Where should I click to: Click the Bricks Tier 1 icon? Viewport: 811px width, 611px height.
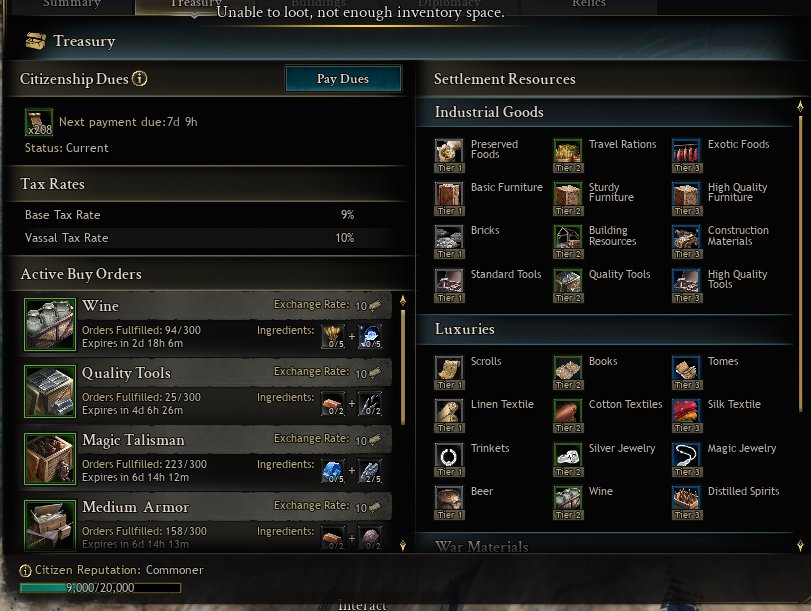pyautogui.click(x=448, y=242)
